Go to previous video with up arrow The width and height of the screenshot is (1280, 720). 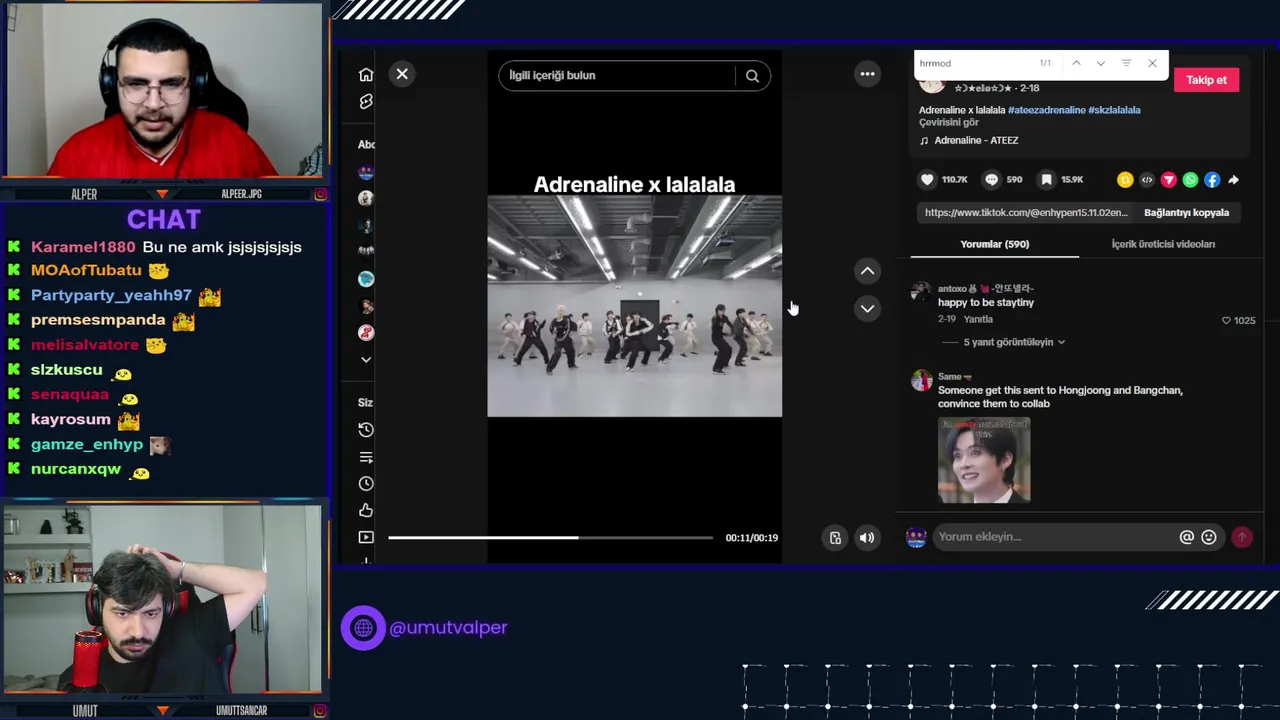867,271
